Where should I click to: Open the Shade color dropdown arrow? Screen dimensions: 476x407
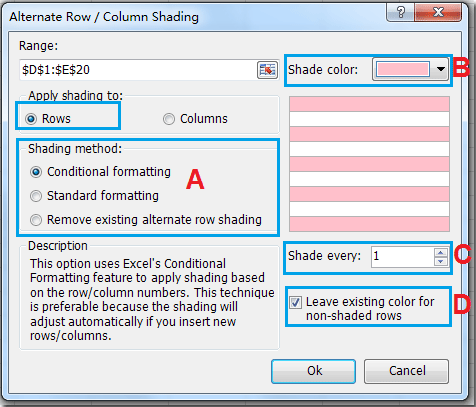tap(441, 69)
